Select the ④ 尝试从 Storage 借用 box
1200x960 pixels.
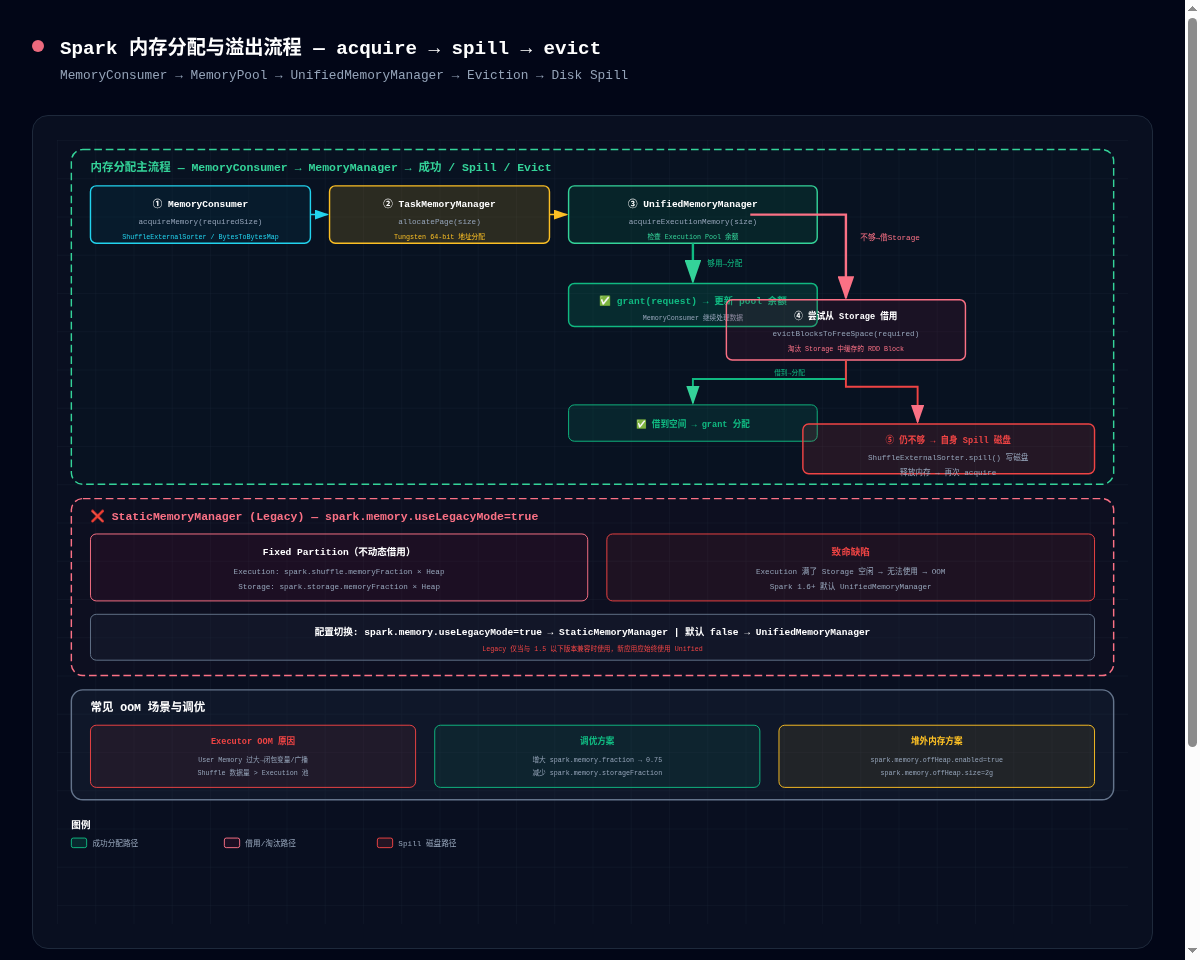(x=846, y=330)
